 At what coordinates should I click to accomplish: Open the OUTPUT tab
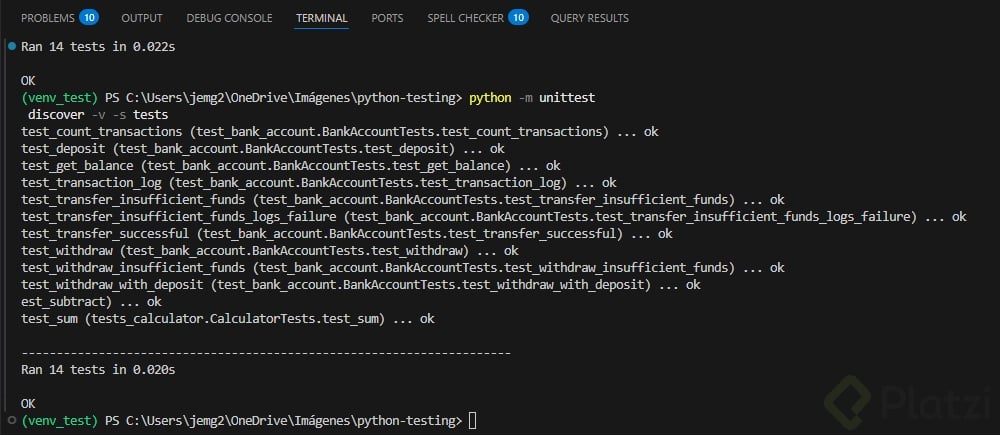[x=142, y=18]
